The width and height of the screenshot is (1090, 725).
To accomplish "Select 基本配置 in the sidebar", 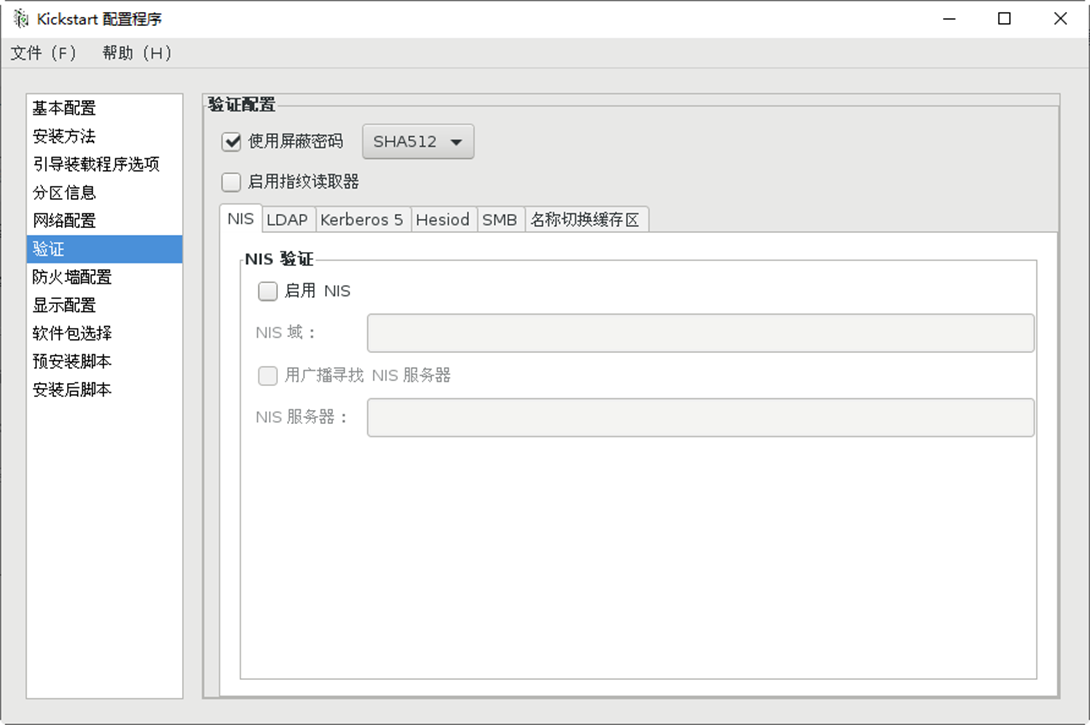I will pos(104,108).
